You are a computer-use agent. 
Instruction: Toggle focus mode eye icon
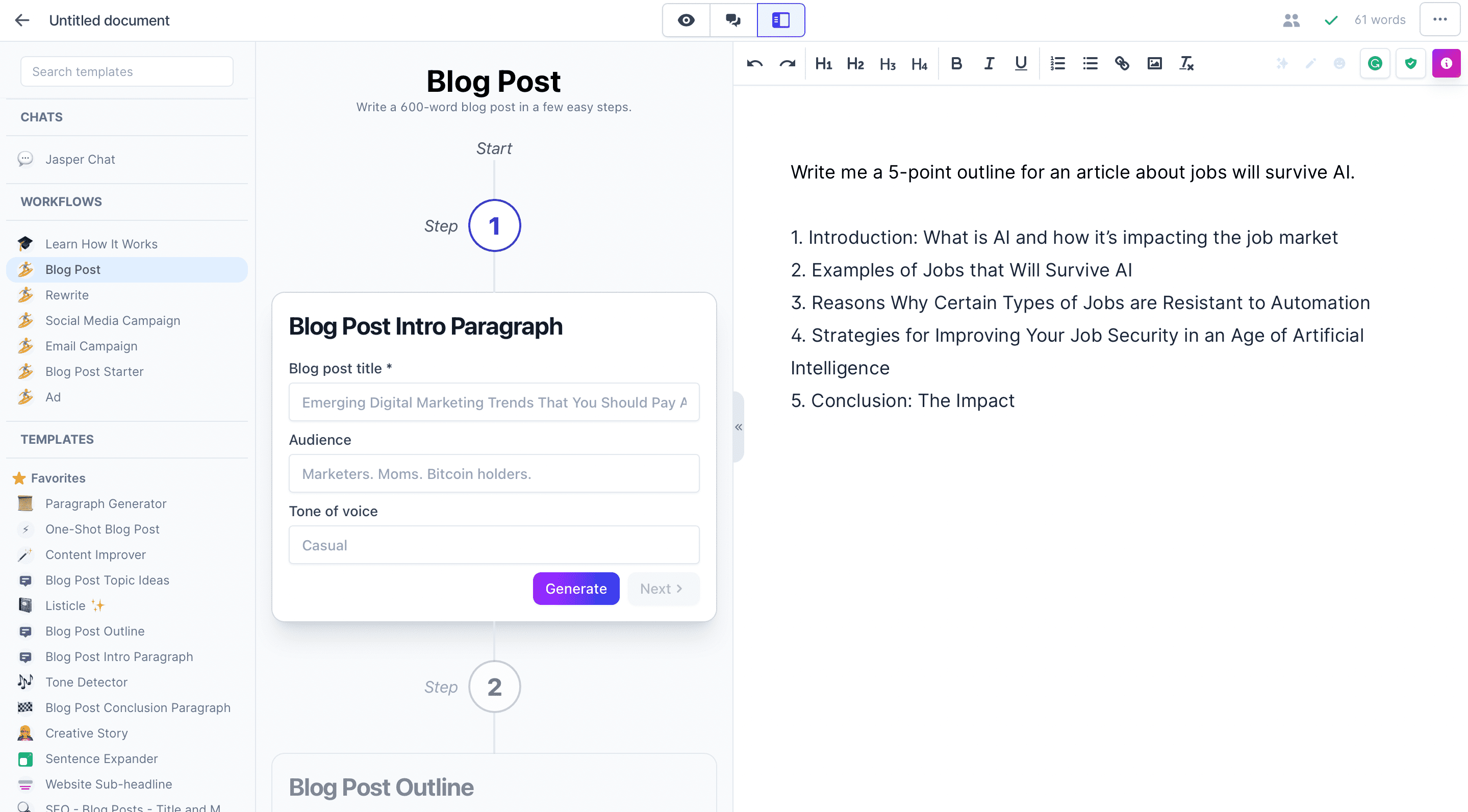686,20
